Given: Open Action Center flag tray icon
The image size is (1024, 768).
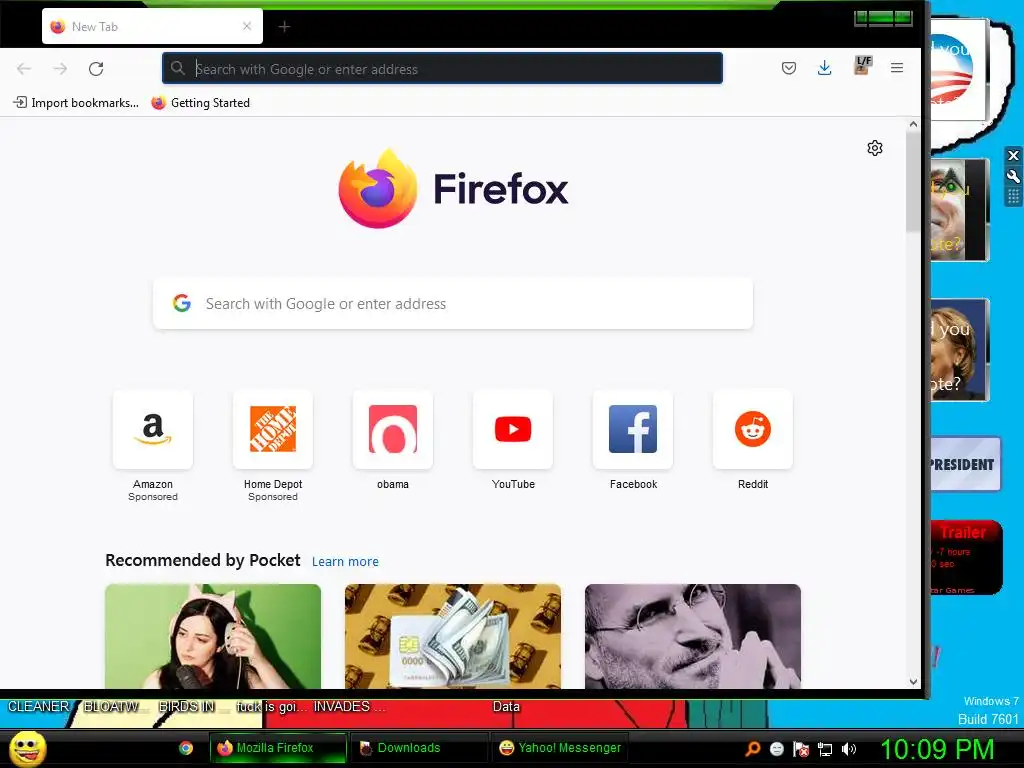Looking at the screenshot, I should [801, 749].
